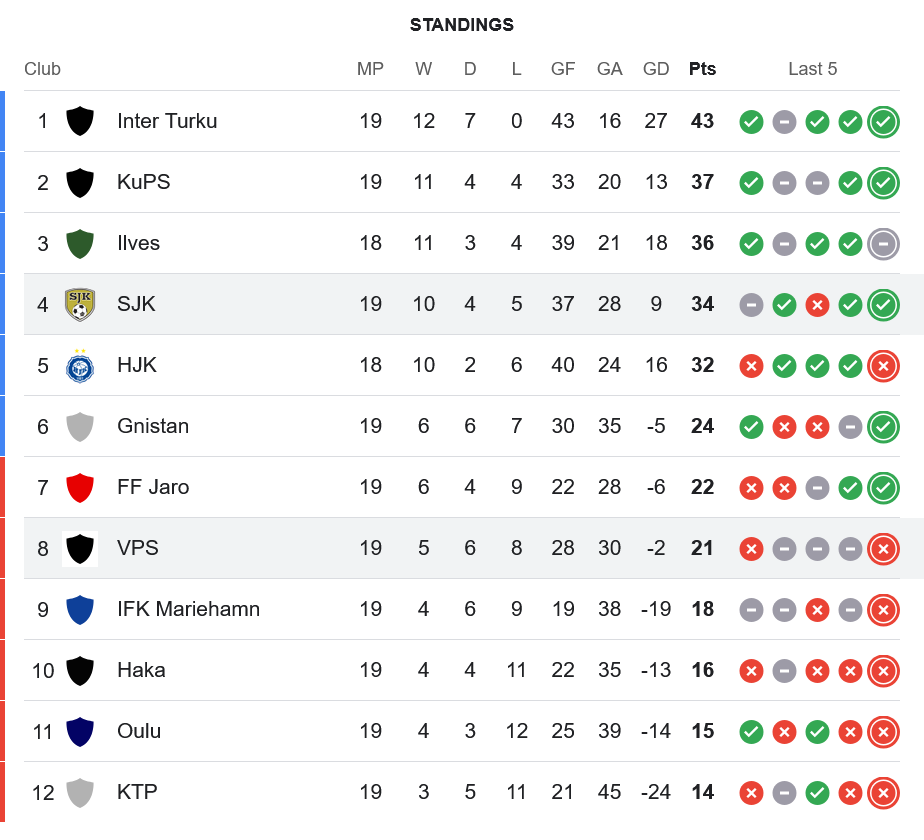
Task: Click the grey Gnistan shield logo
Action: click(80, 426)
